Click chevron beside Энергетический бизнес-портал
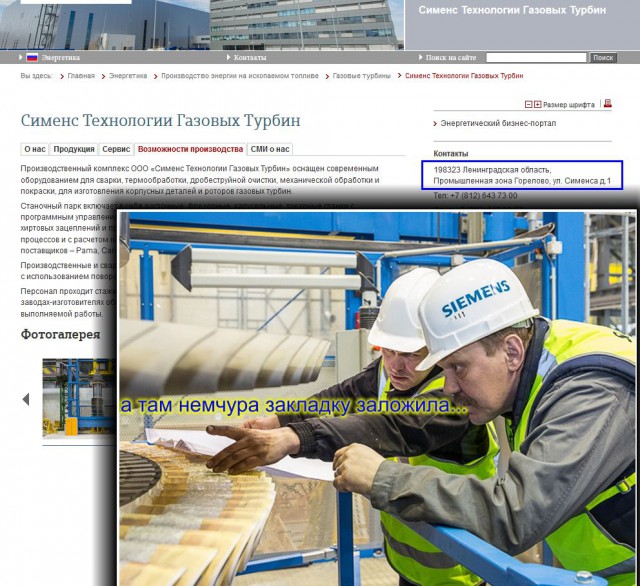Image resolution: width=640 pixels, height=586 pixels. point(435,124)
